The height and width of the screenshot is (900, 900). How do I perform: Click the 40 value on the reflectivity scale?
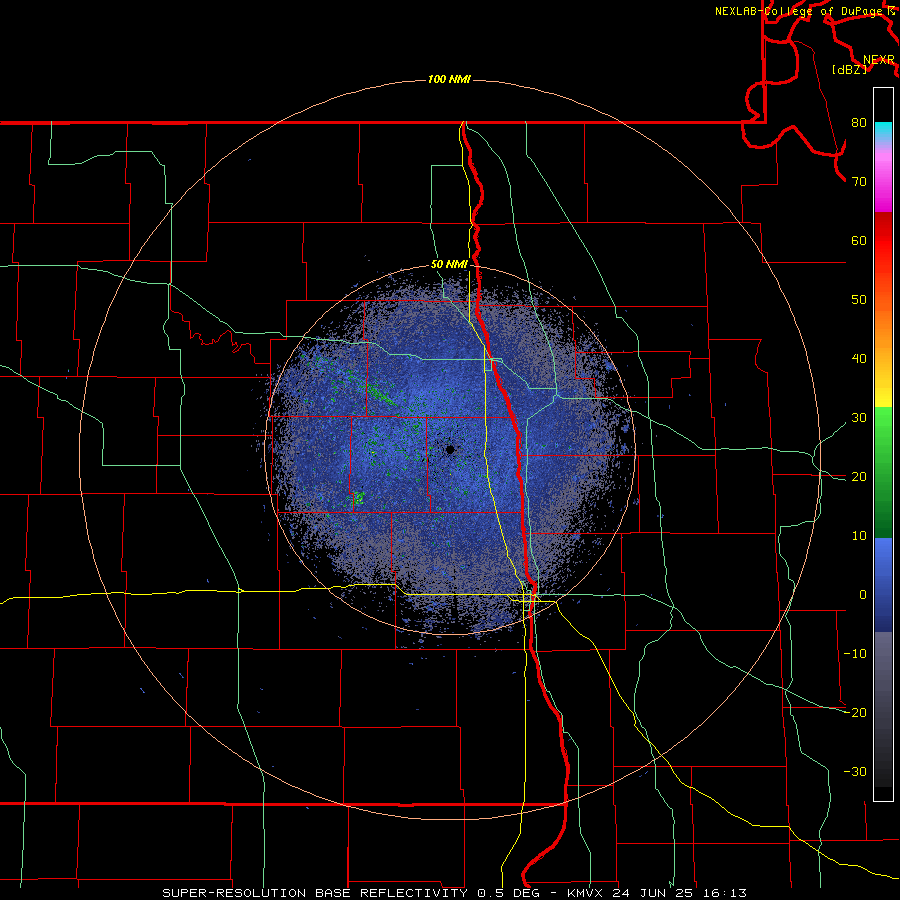(x=859, y=359)
